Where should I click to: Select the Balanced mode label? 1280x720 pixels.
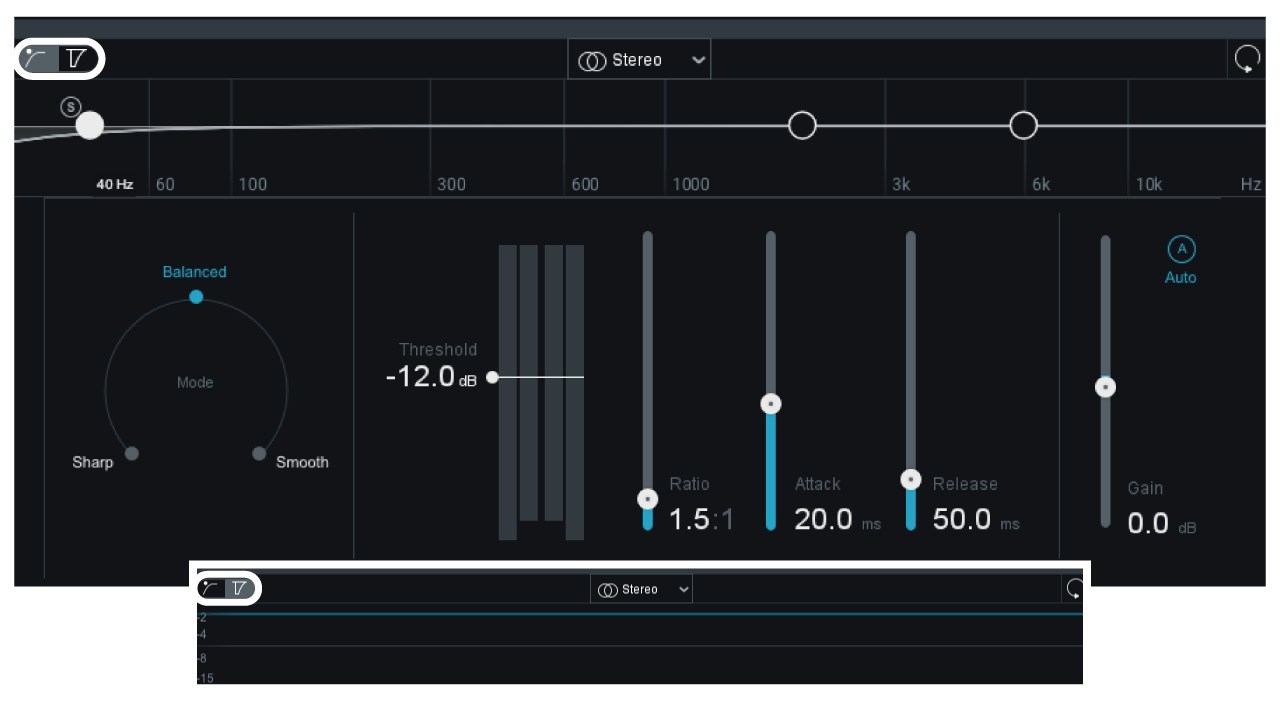(195, 271)
